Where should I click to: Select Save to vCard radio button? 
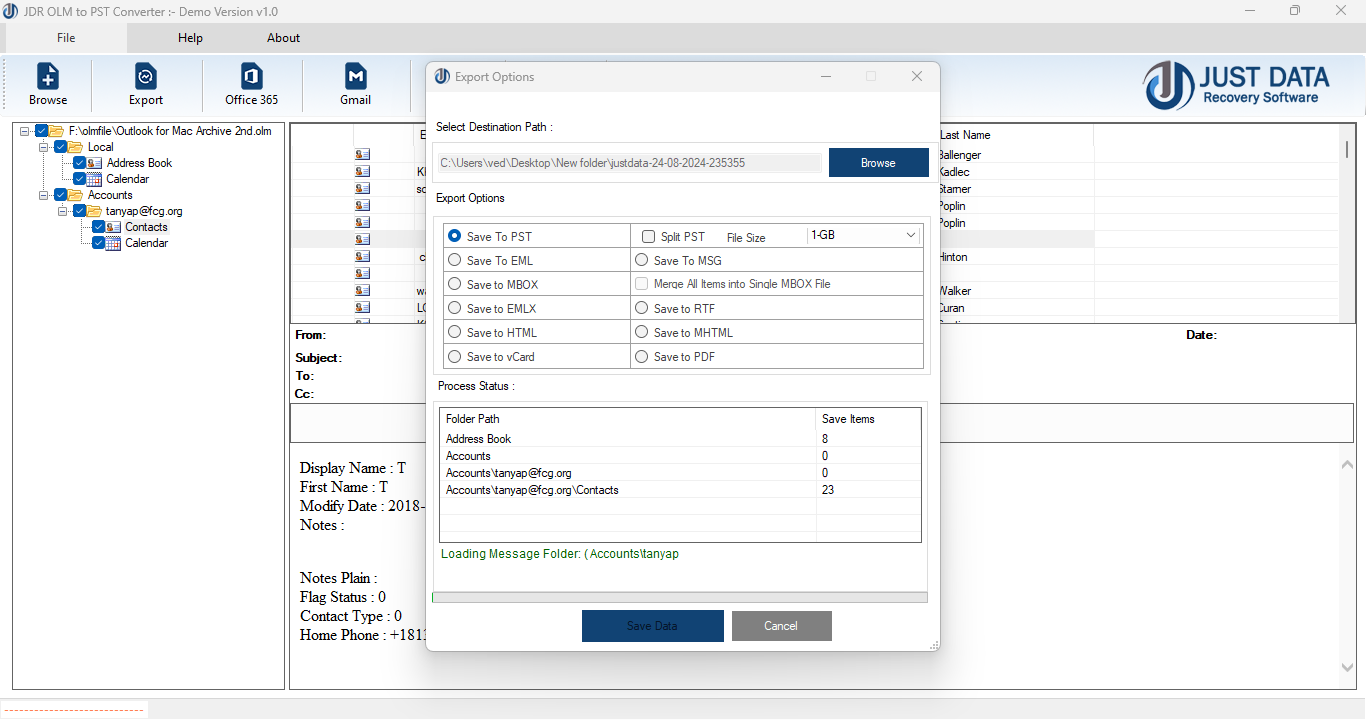coord(455,356)
